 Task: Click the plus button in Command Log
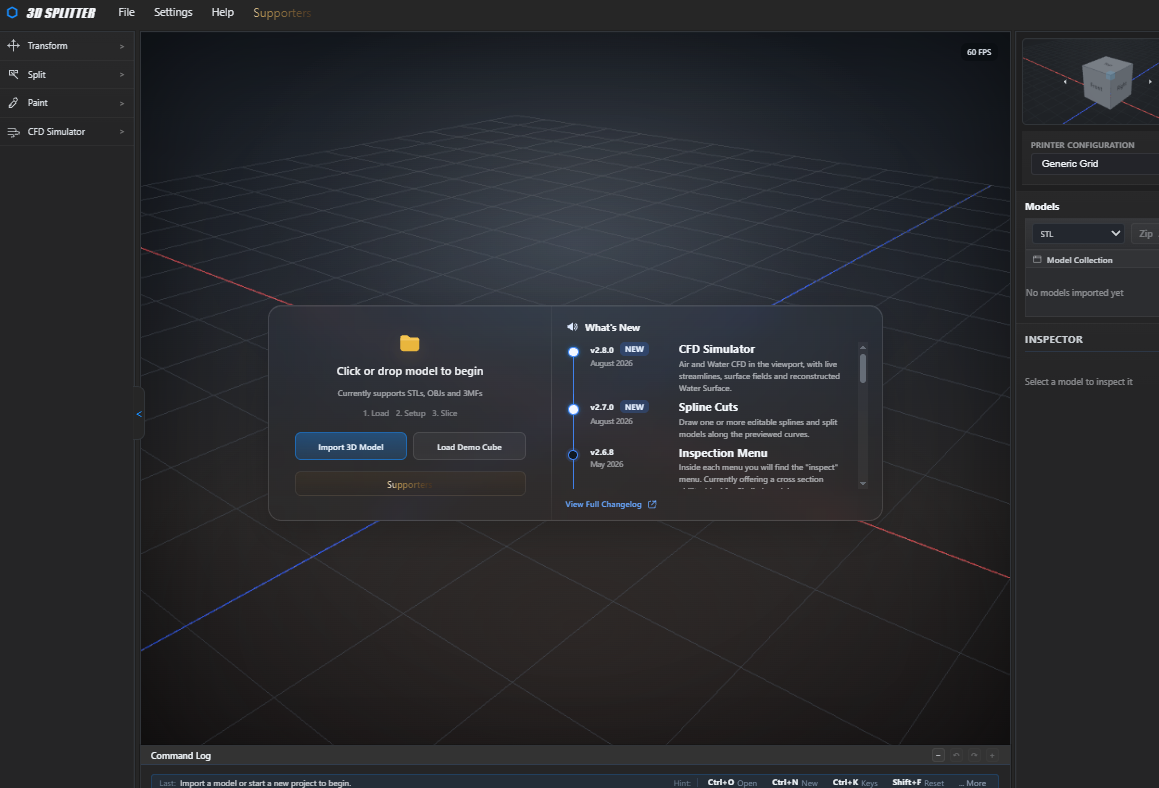993,755
